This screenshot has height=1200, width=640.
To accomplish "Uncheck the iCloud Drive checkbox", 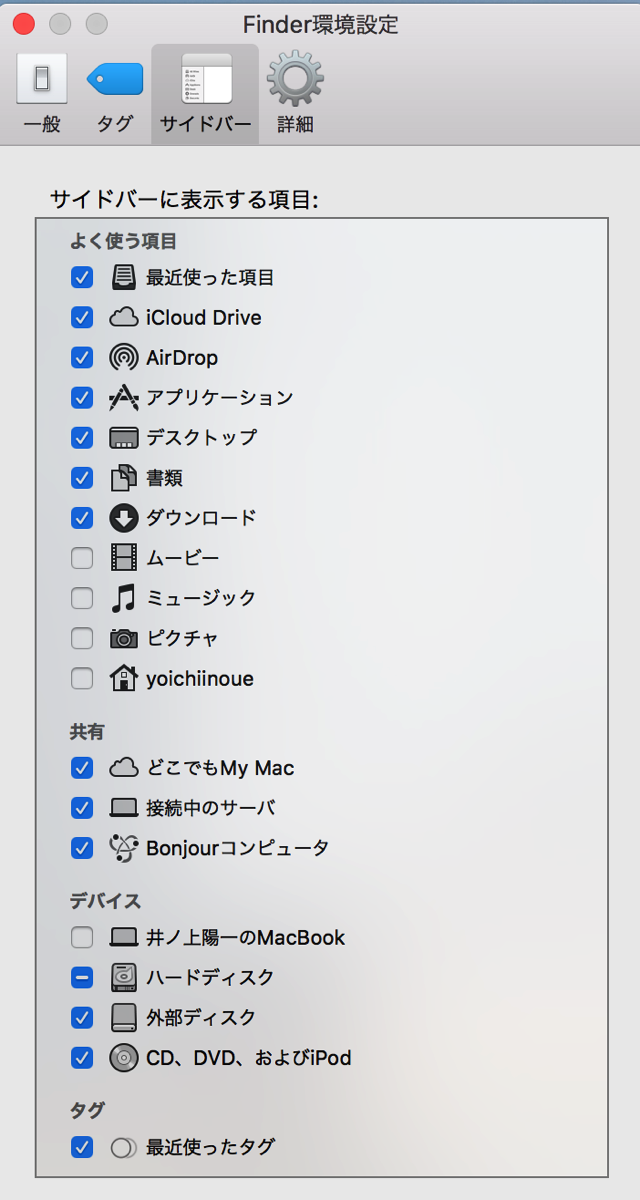I will pyautogui.click(x=82, y=318).
